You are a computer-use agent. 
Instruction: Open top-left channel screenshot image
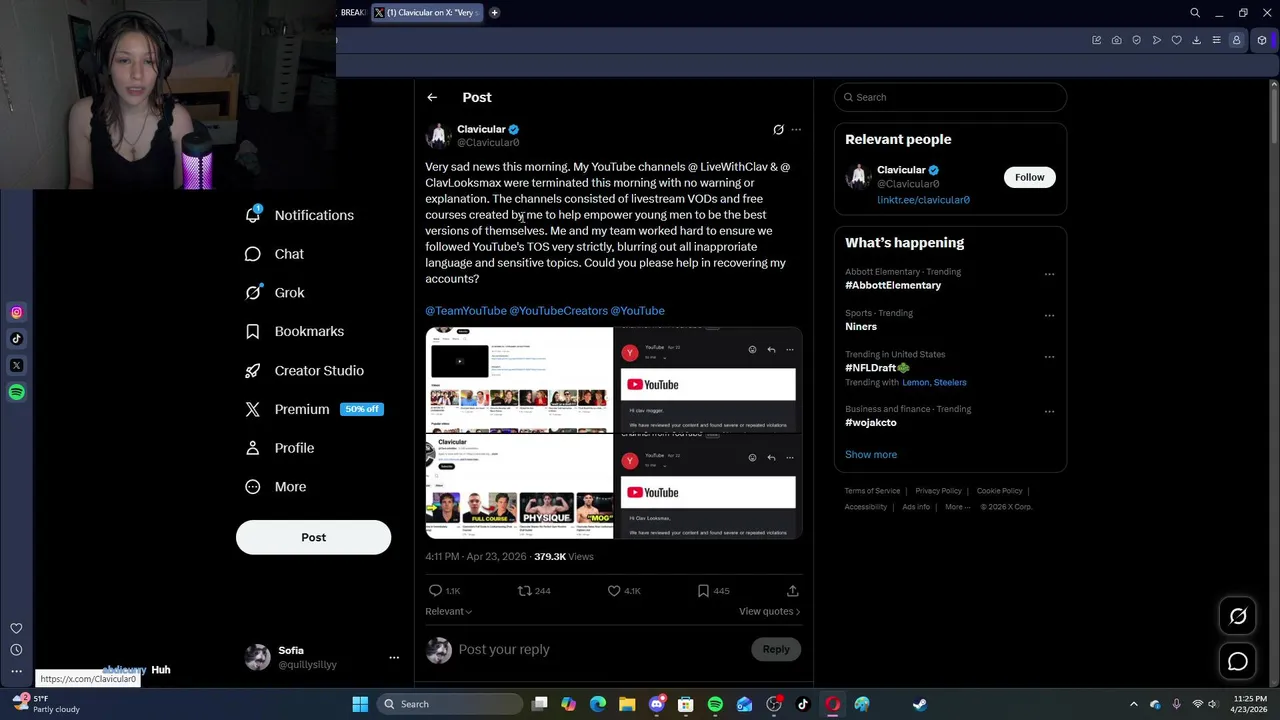tap(519, 379)
